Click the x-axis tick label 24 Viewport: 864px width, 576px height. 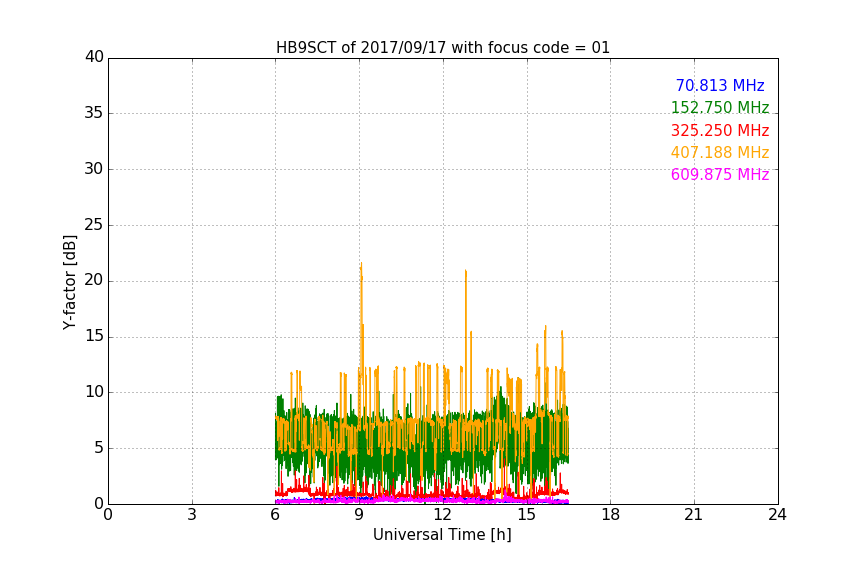tap(777, 515)
